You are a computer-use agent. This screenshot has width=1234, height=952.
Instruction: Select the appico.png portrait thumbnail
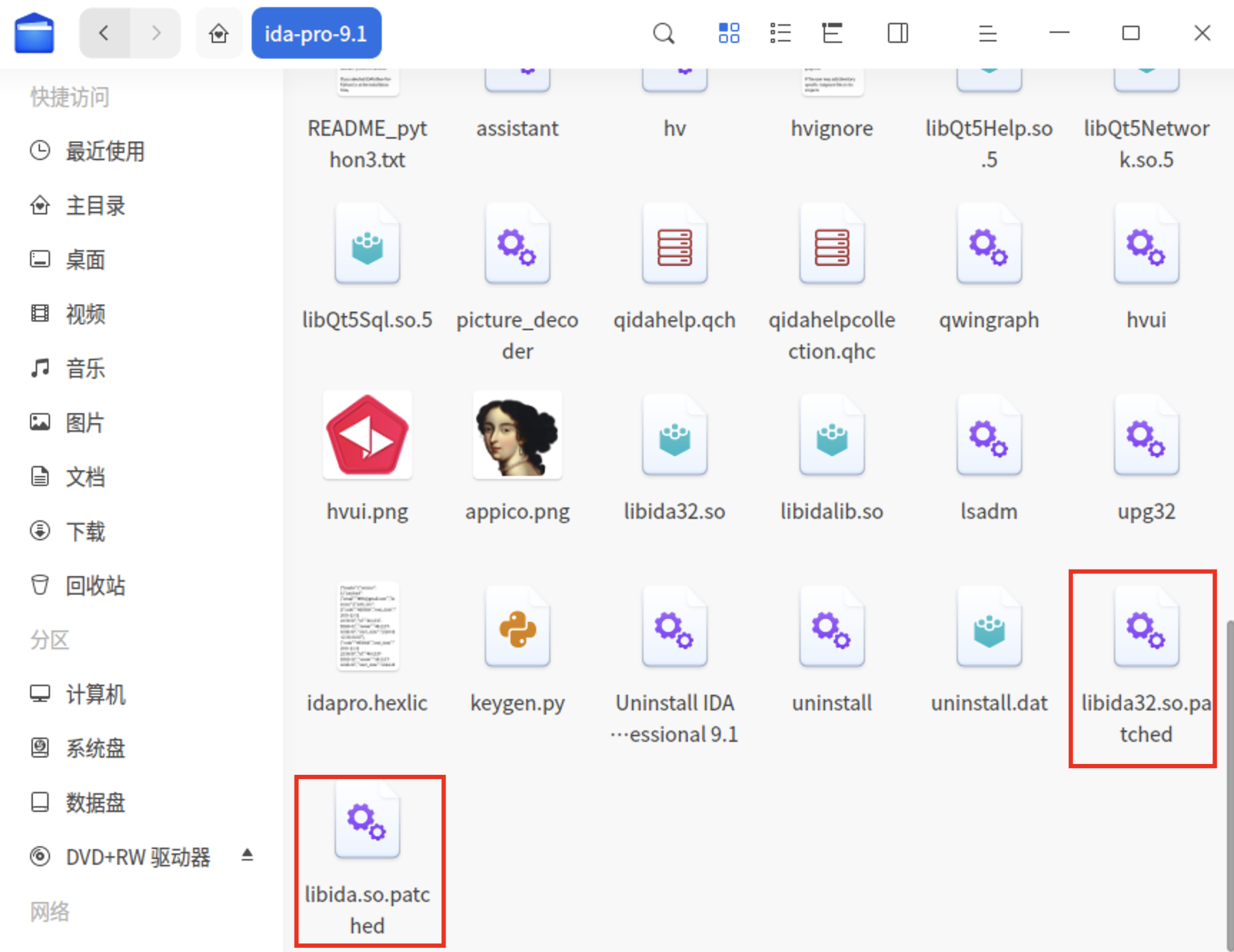click(x=517, y=436)
